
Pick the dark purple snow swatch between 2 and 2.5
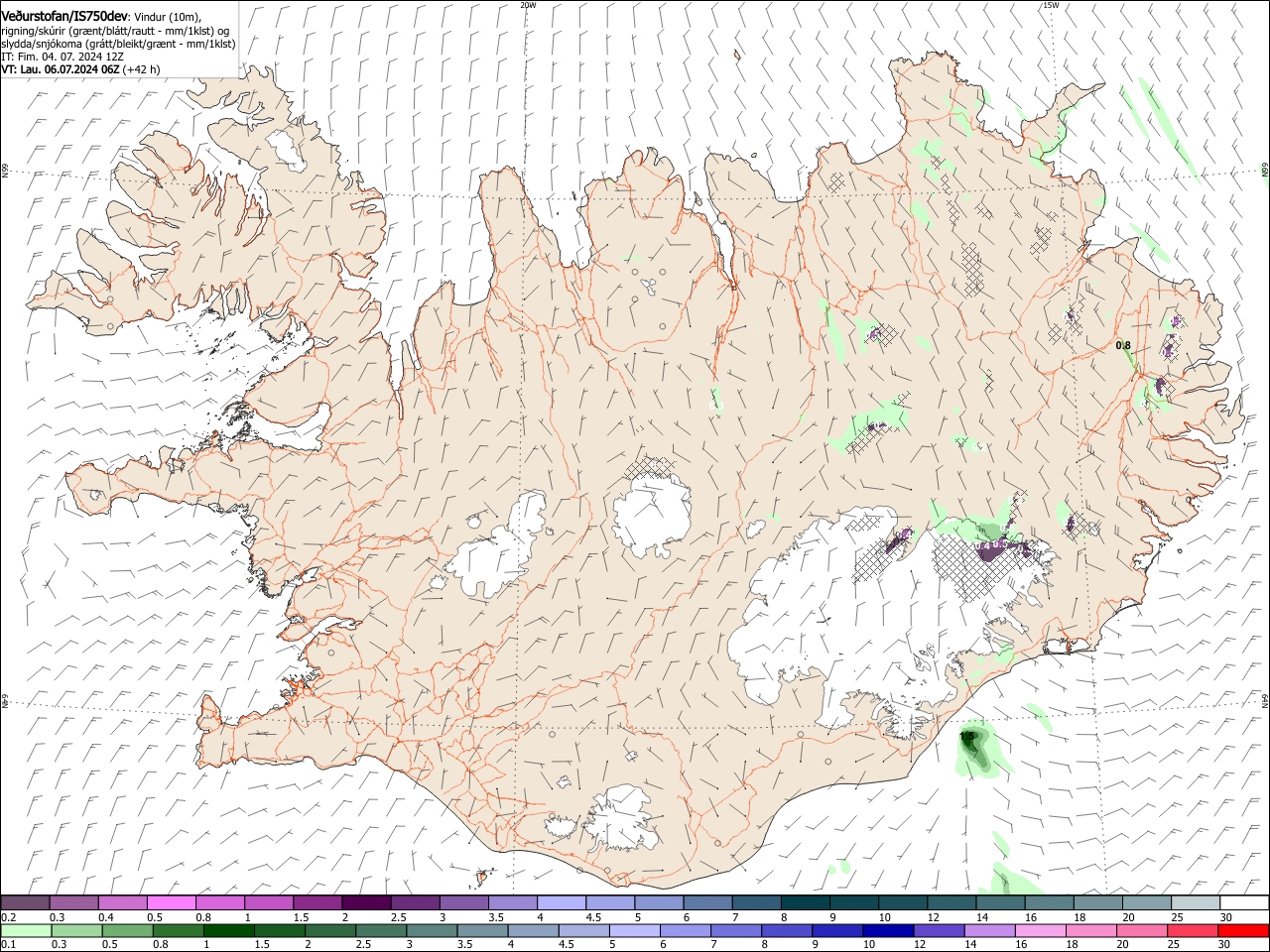point(366,902)
